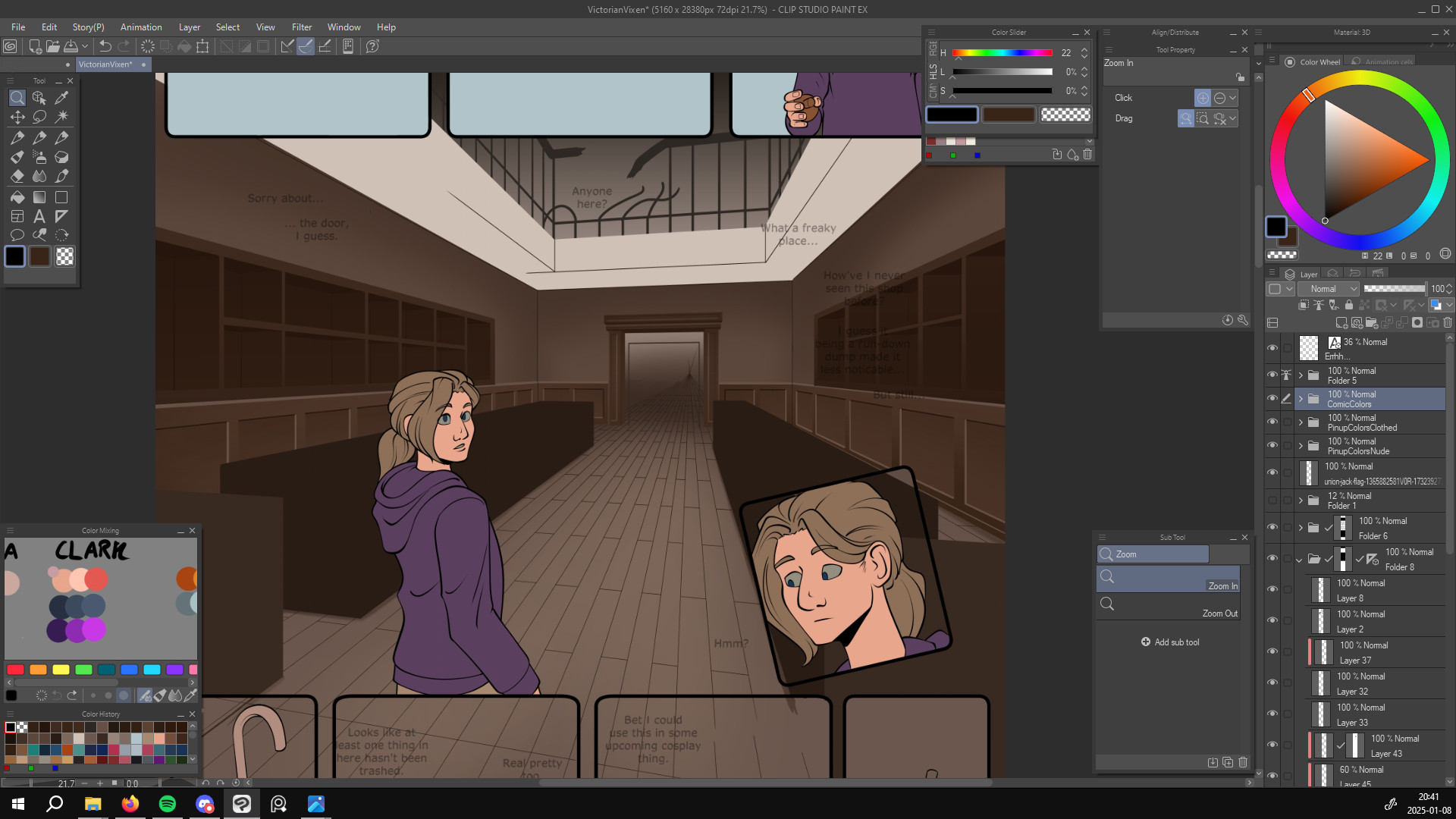Open the Story(P) menu
This screenshot has height=819, width=1456.
(88, 27)
